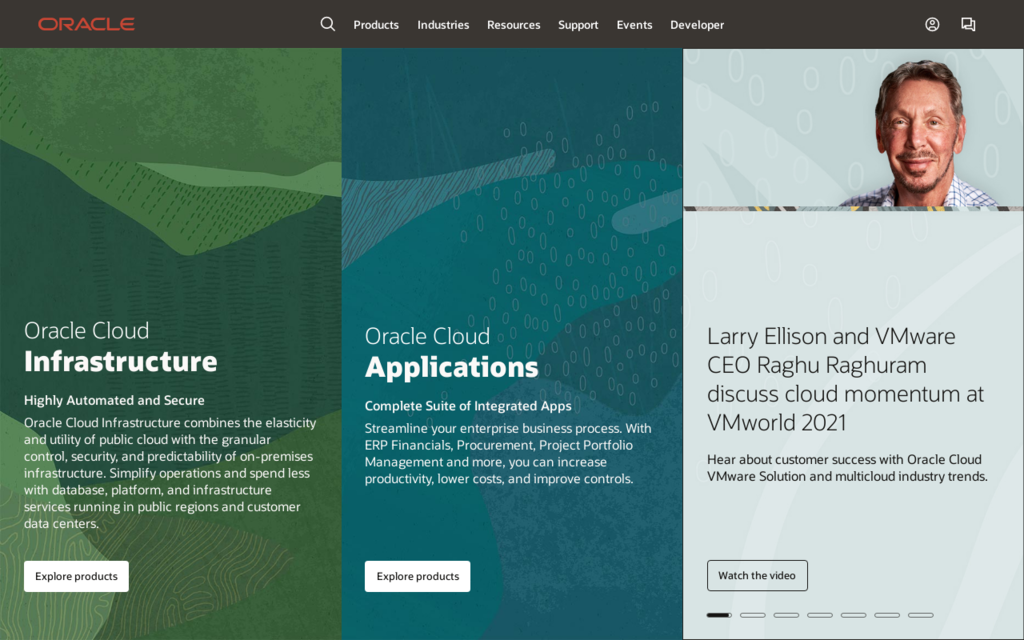Click the man's portrait photo in the VMworld panel
Screen dimensions: 1024x640
pos(918,135)
